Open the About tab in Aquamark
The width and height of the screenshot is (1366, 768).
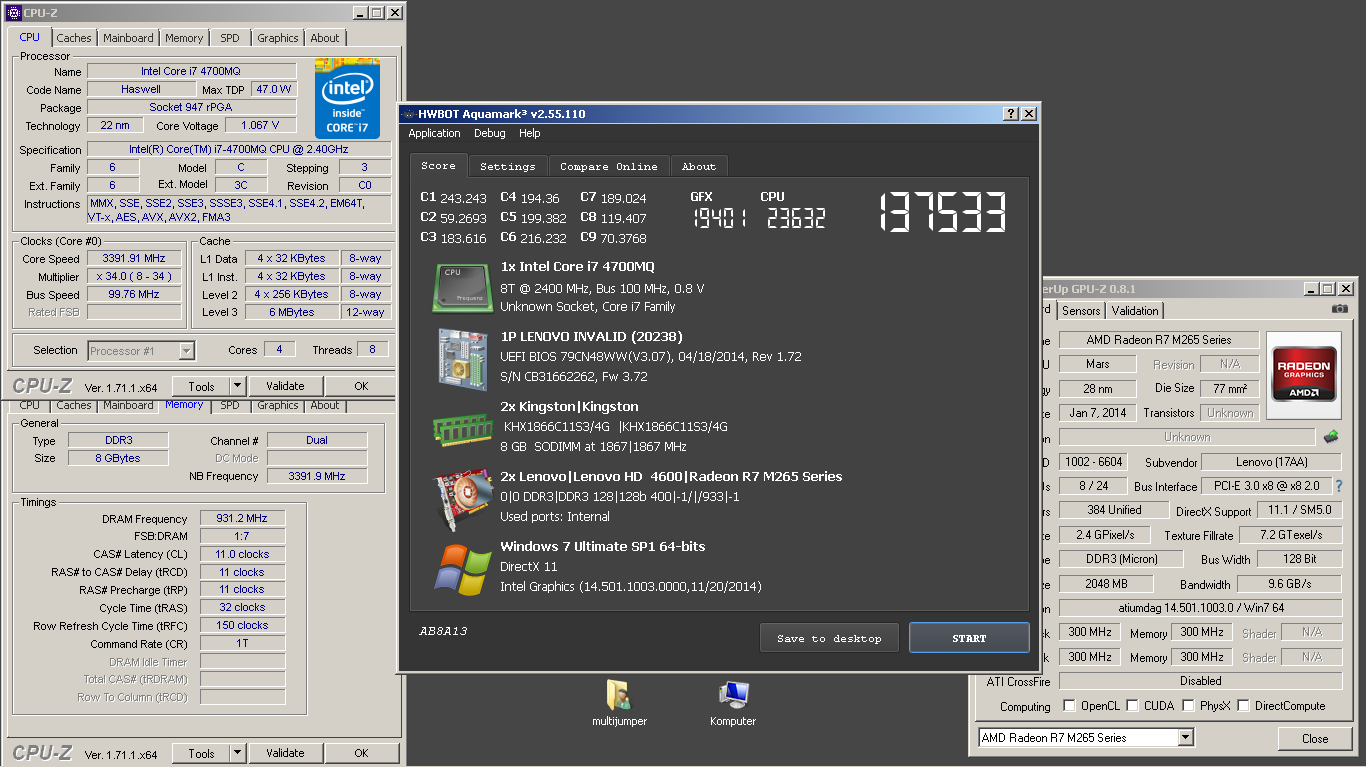pos(699,166)
